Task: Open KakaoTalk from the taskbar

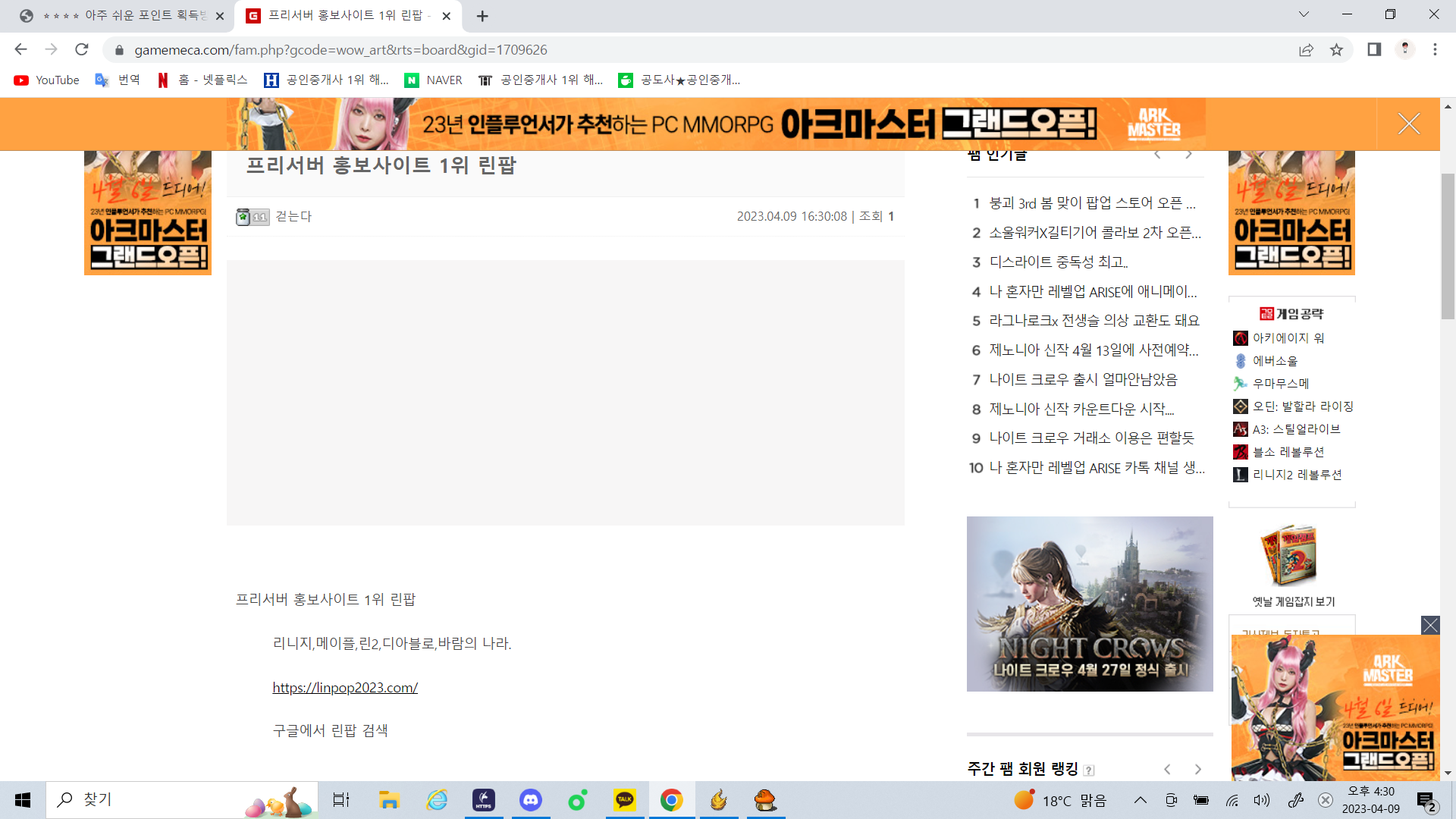Action: pyautogui.click(x=625, y=800)
